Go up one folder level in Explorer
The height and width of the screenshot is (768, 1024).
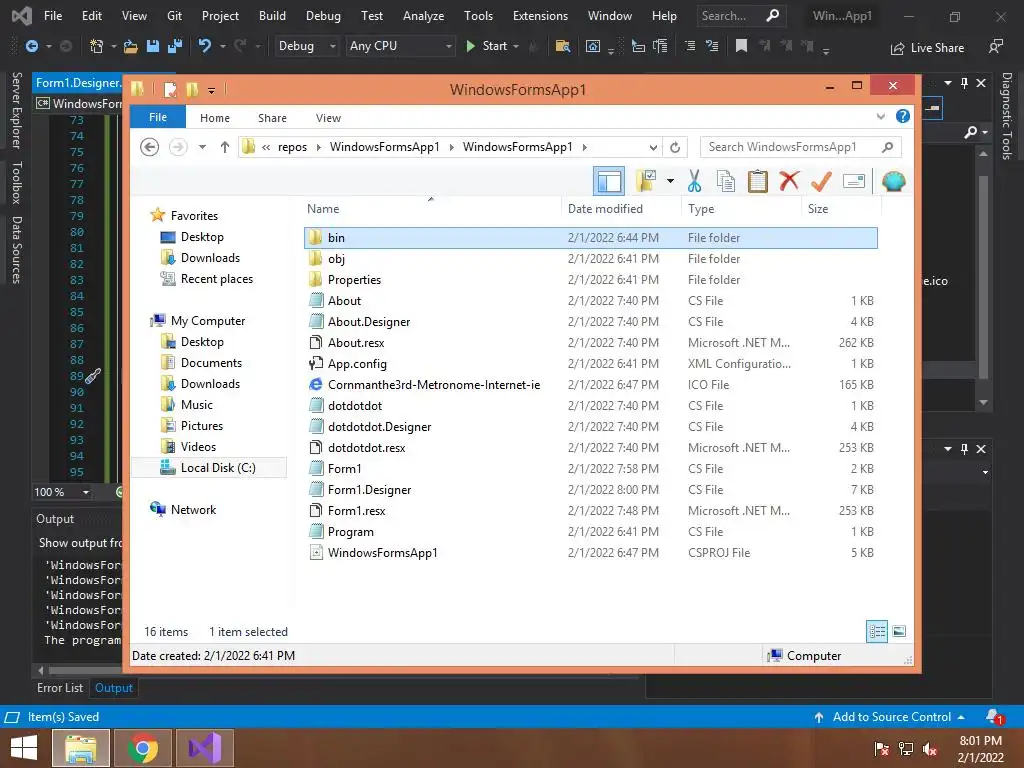tap(225, 148)
